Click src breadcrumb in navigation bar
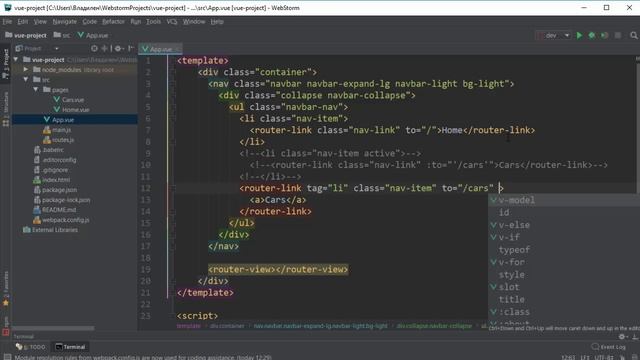The width and height of the screenshot is (640, 360). point(62,36)
